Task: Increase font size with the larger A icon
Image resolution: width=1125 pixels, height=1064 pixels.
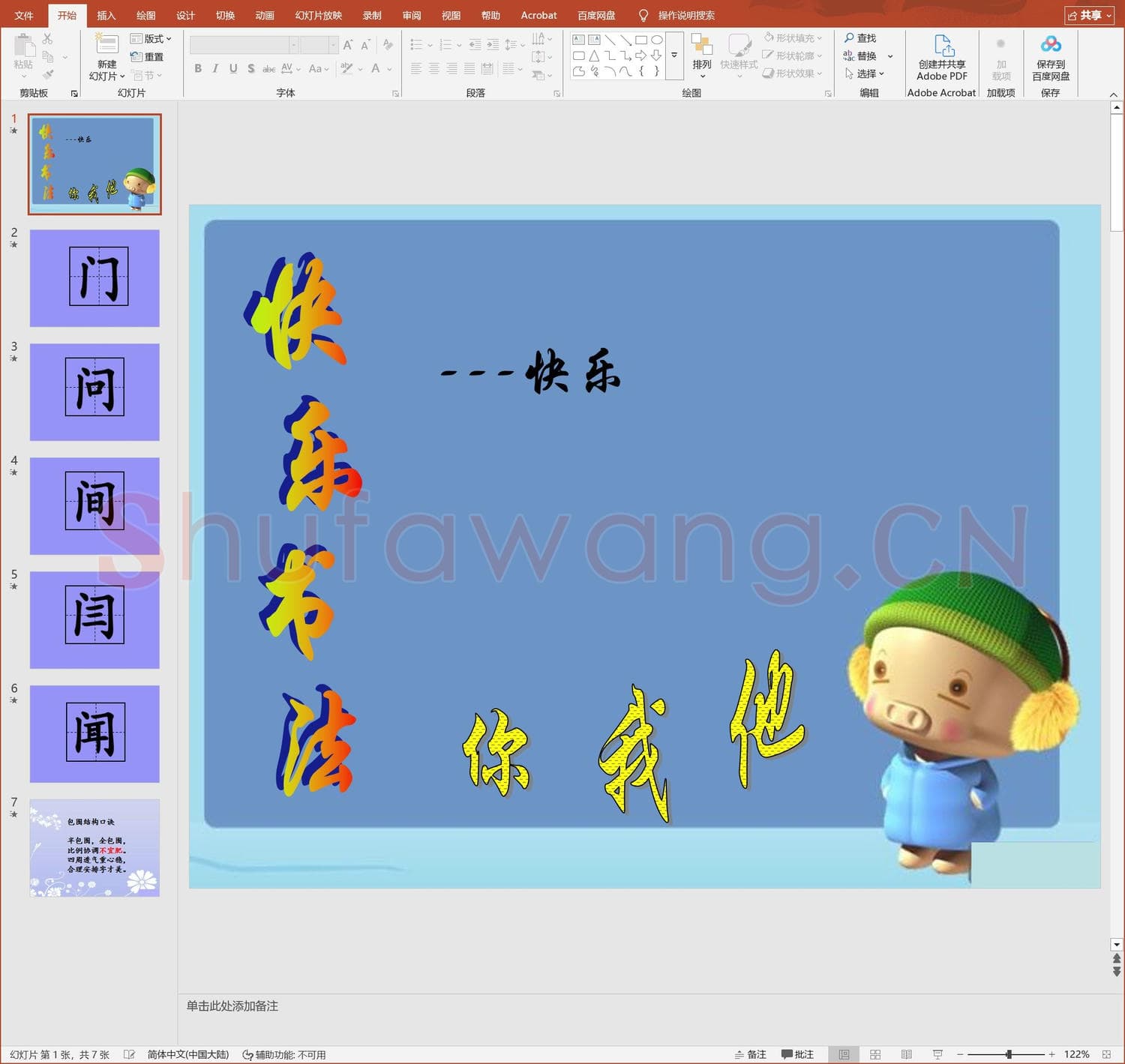Action: click(x=348, y=45)
